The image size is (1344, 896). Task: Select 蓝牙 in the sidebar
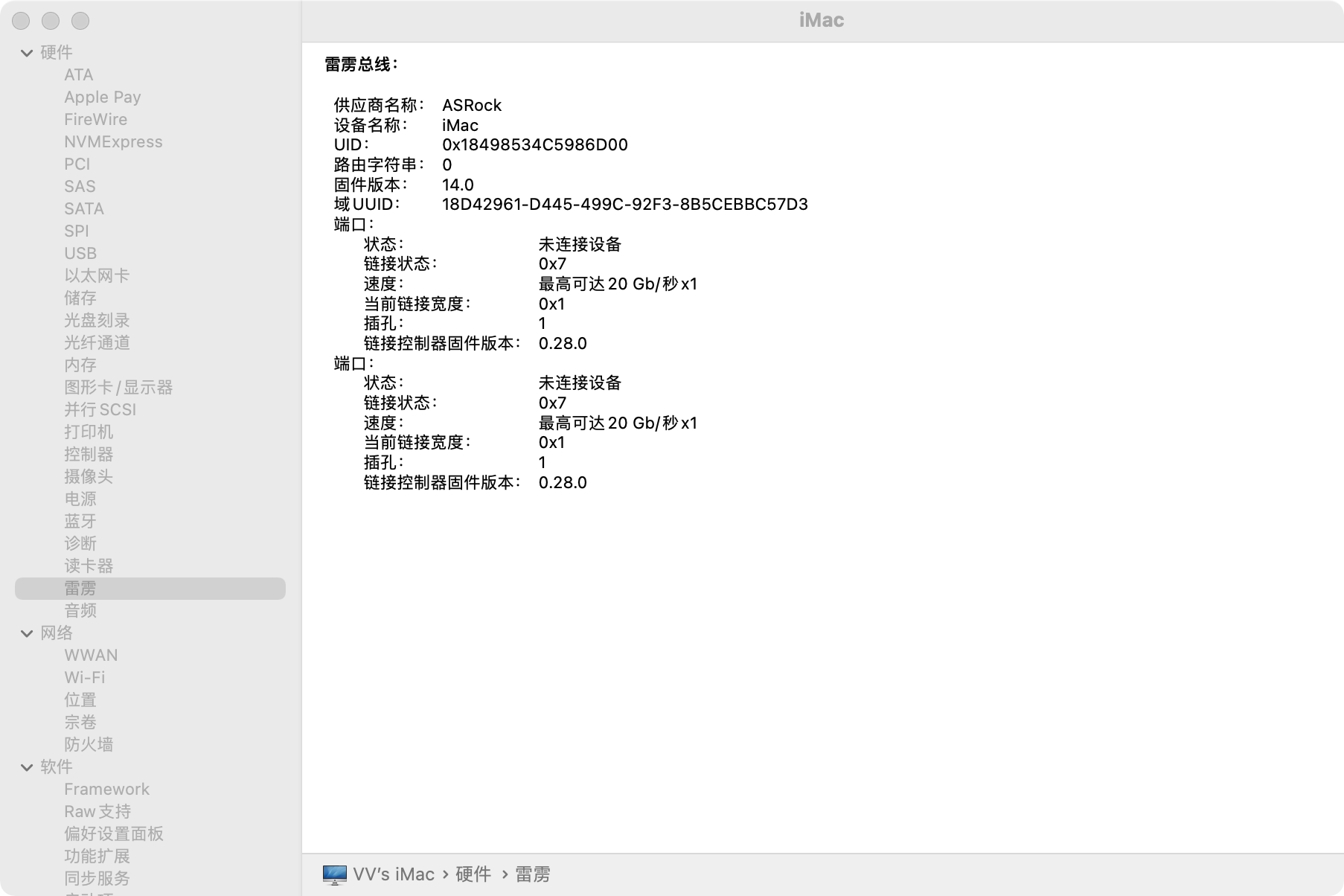pyautogui.click(x=80, y=522)
